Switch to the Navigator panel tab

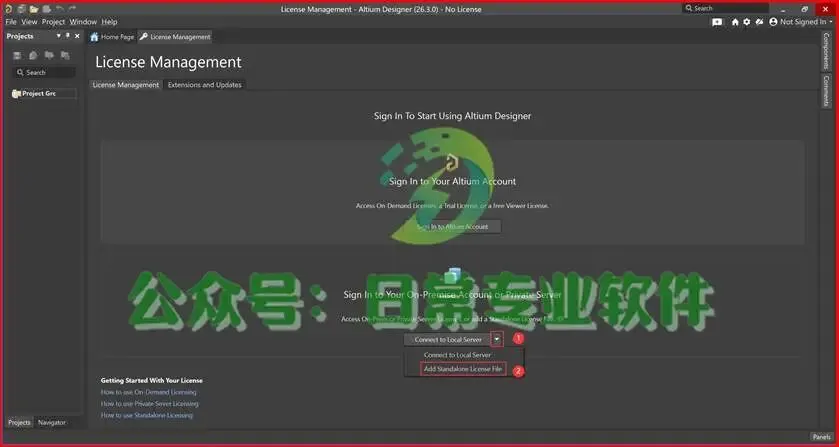(x=52, y=422)
